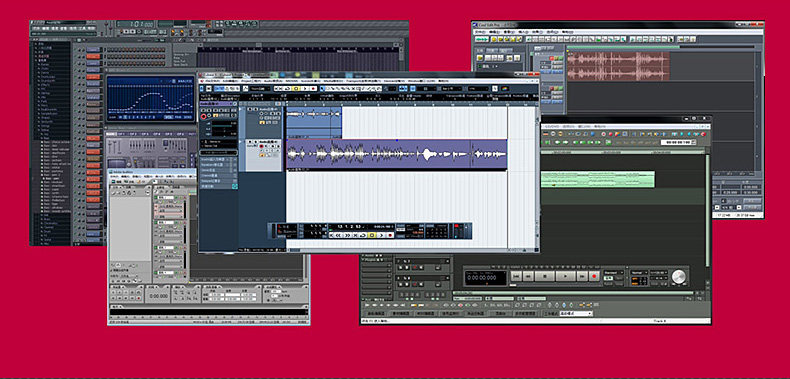Select the arrow Object Selection tool in Cubase
The height and width of the screenshot is (379, 790).
point(321,89)
